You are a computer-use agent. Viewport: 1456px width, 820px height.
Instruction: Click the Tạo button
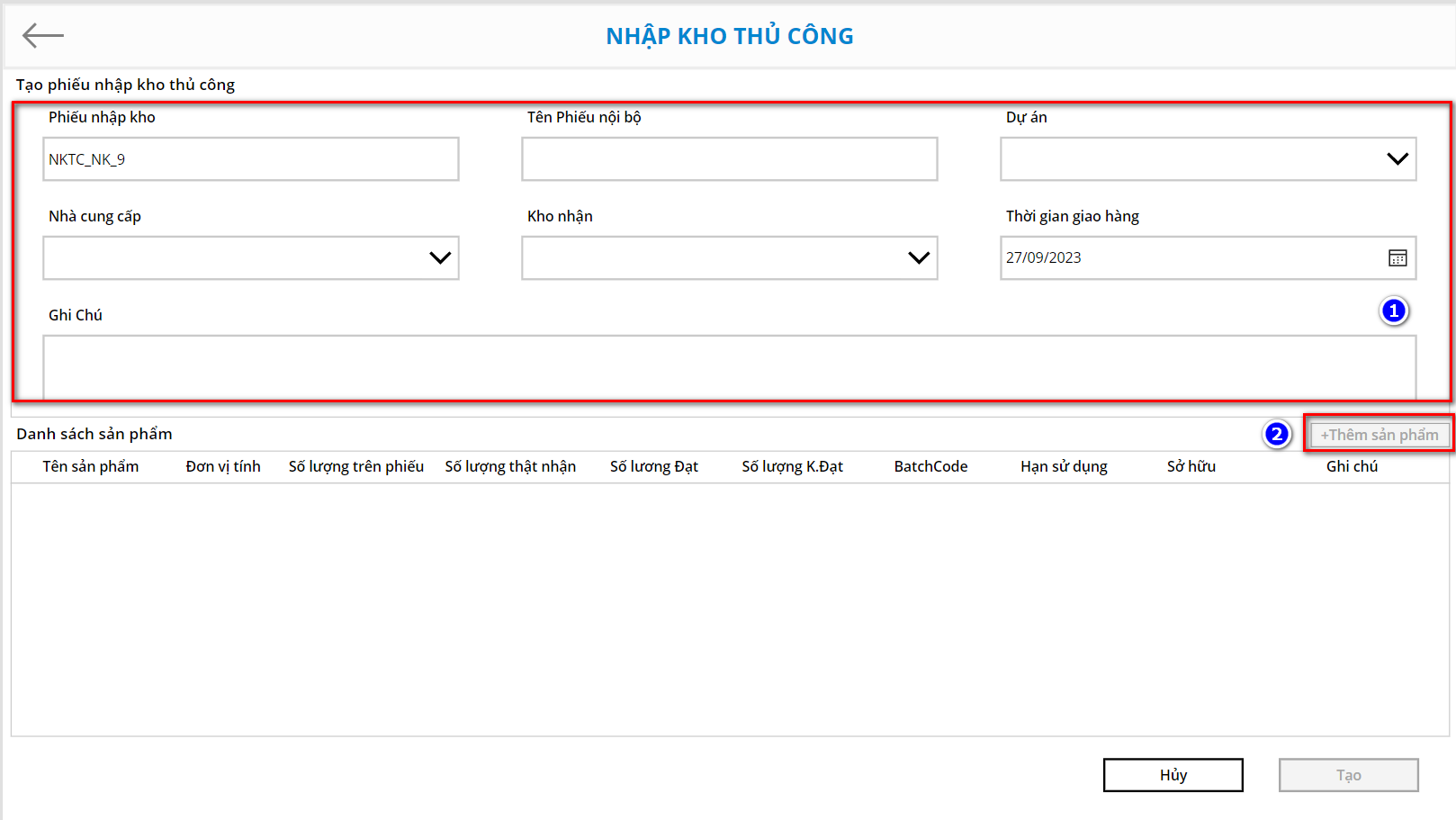pyautogui.click(x=1349, y=775)
